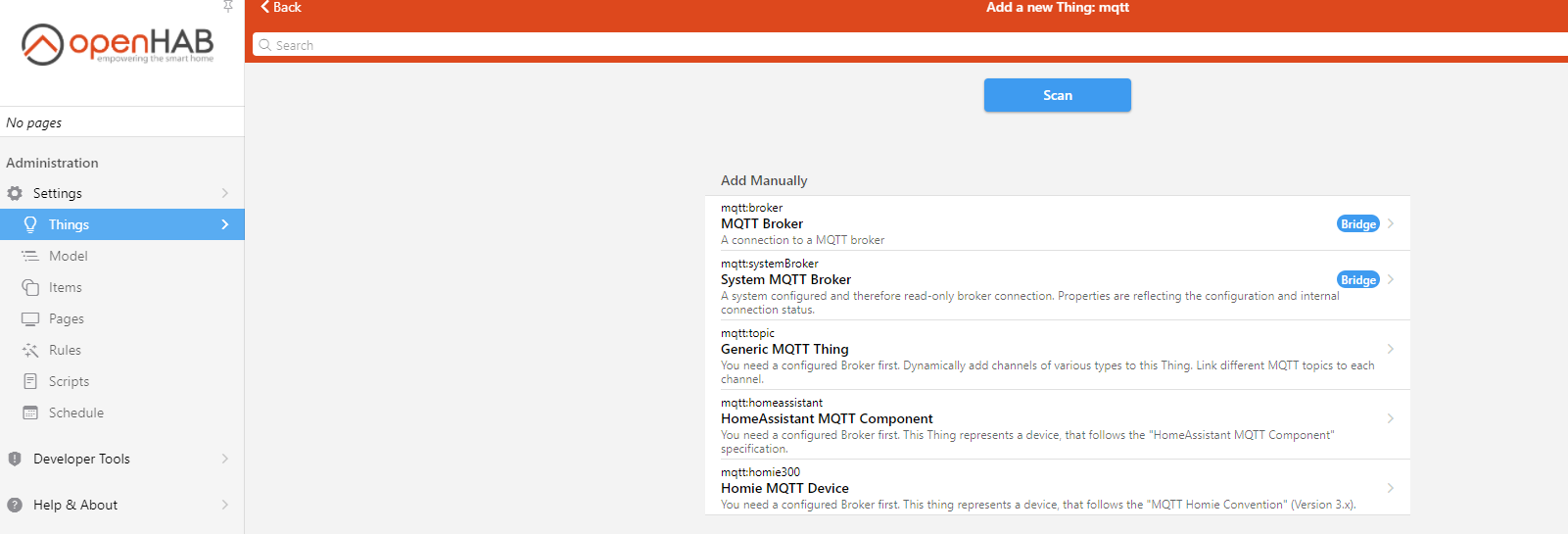Click the Scripts document icon
This screenshot has height=534, width=1568.
coord(30,381)
